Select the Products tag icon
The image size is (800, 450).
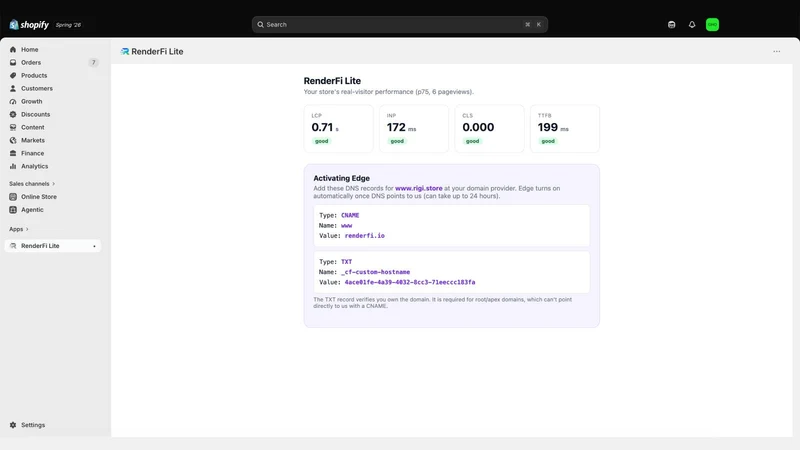click(13, 76)
